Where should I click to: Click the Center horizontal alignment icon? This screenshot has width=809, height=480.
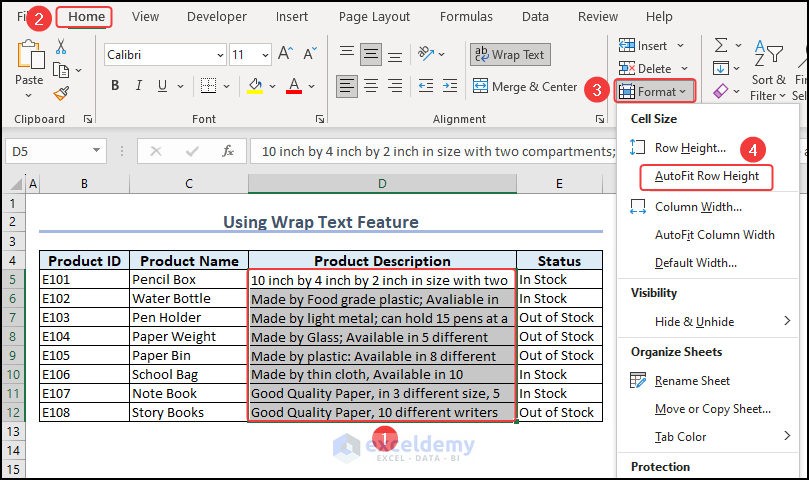click(371, 86)
